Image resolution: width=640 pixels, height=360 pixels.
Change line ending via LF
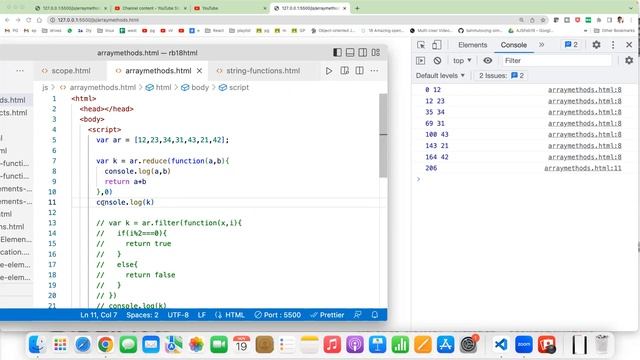pyautogui.click(x=202, y=315)
